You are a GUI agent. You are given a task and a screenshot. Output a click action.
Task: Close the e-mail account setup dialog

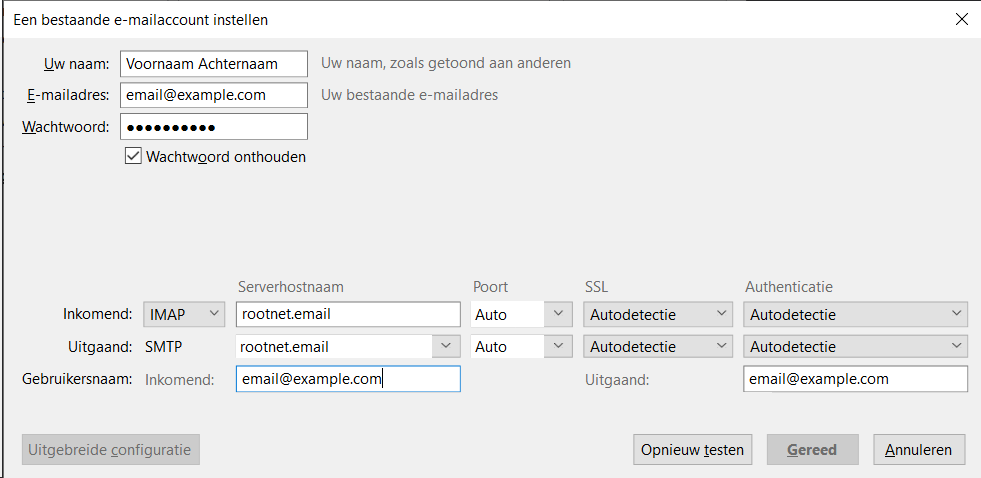(961, 19)
